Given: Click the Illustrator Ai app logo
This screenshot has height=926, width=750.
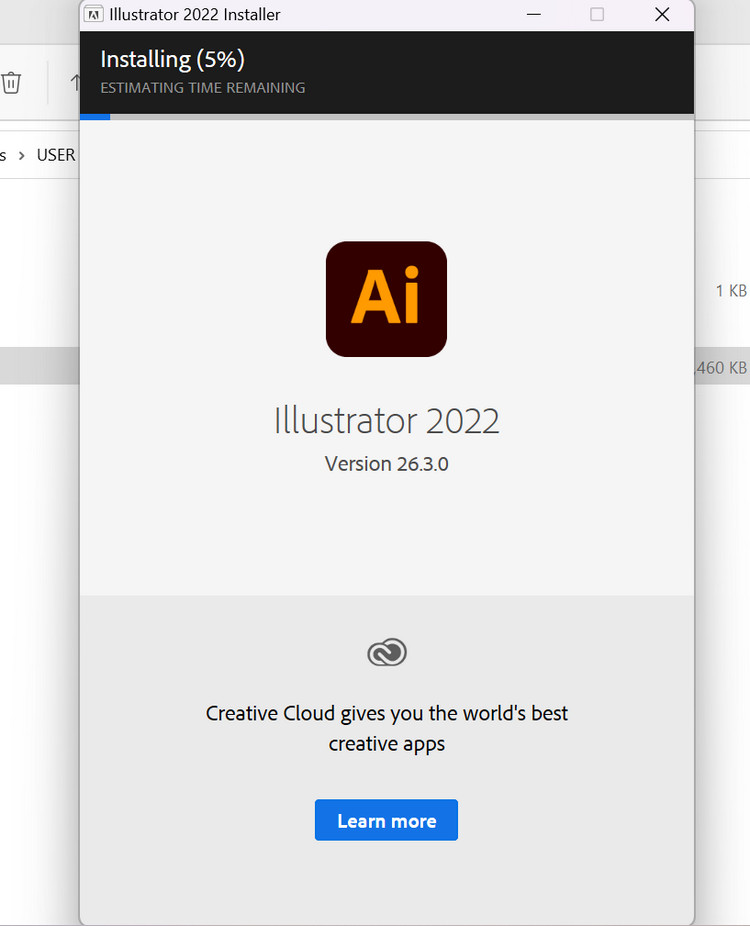Looking at the screenshot, I should click(386, 299).
